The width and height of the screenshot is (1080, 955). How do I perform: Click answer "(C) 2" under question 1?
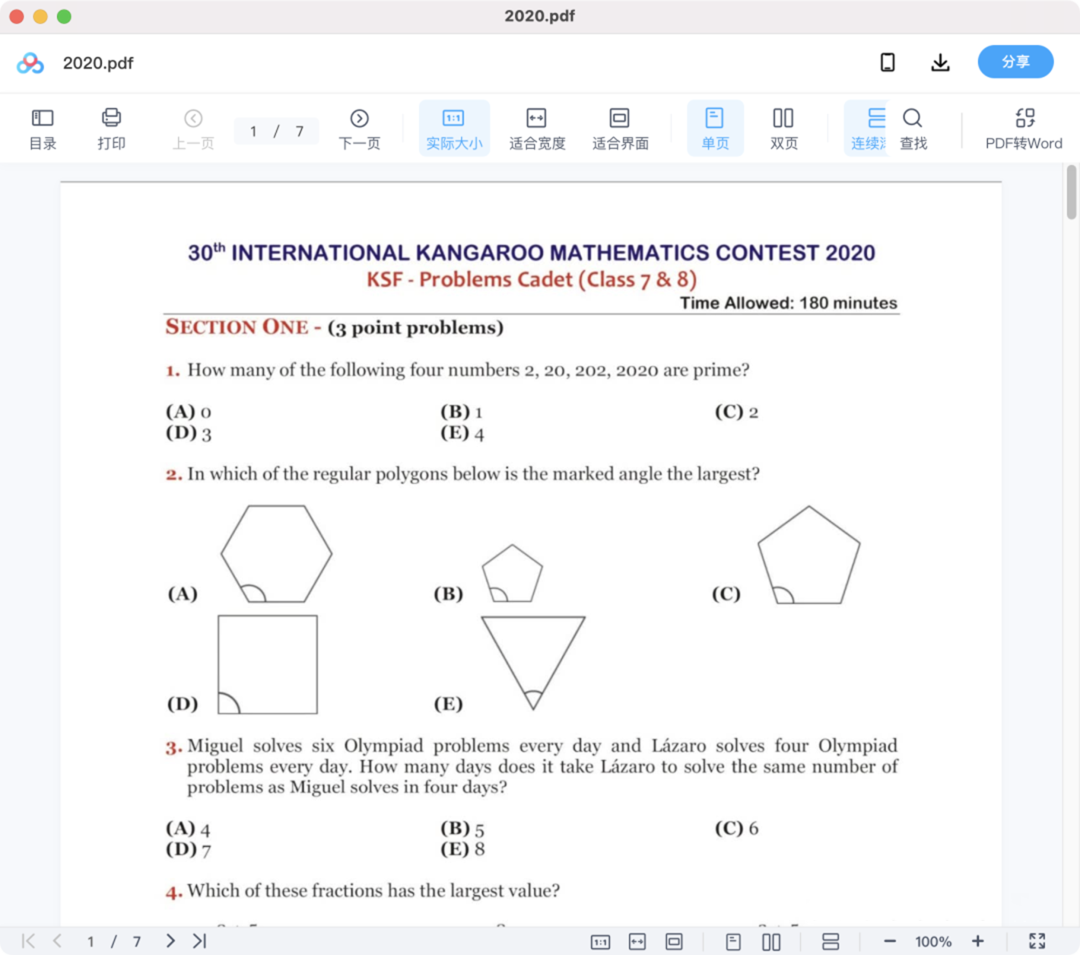(736, 412)
